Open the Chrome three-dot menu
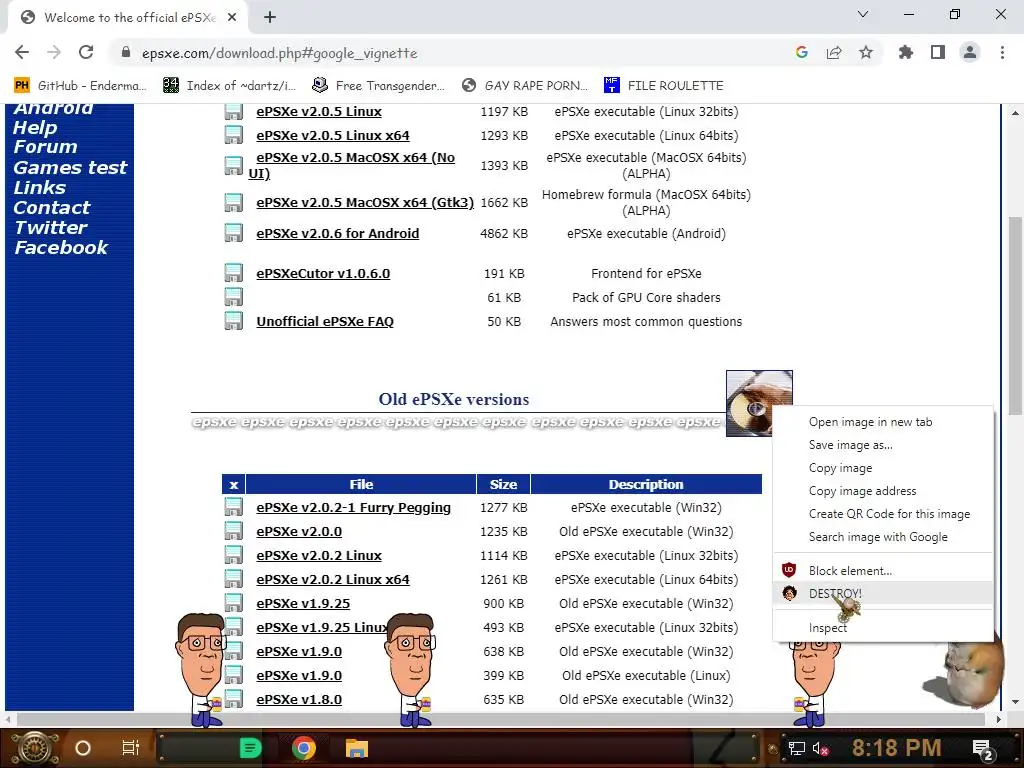 click(x=1002, y=52)
